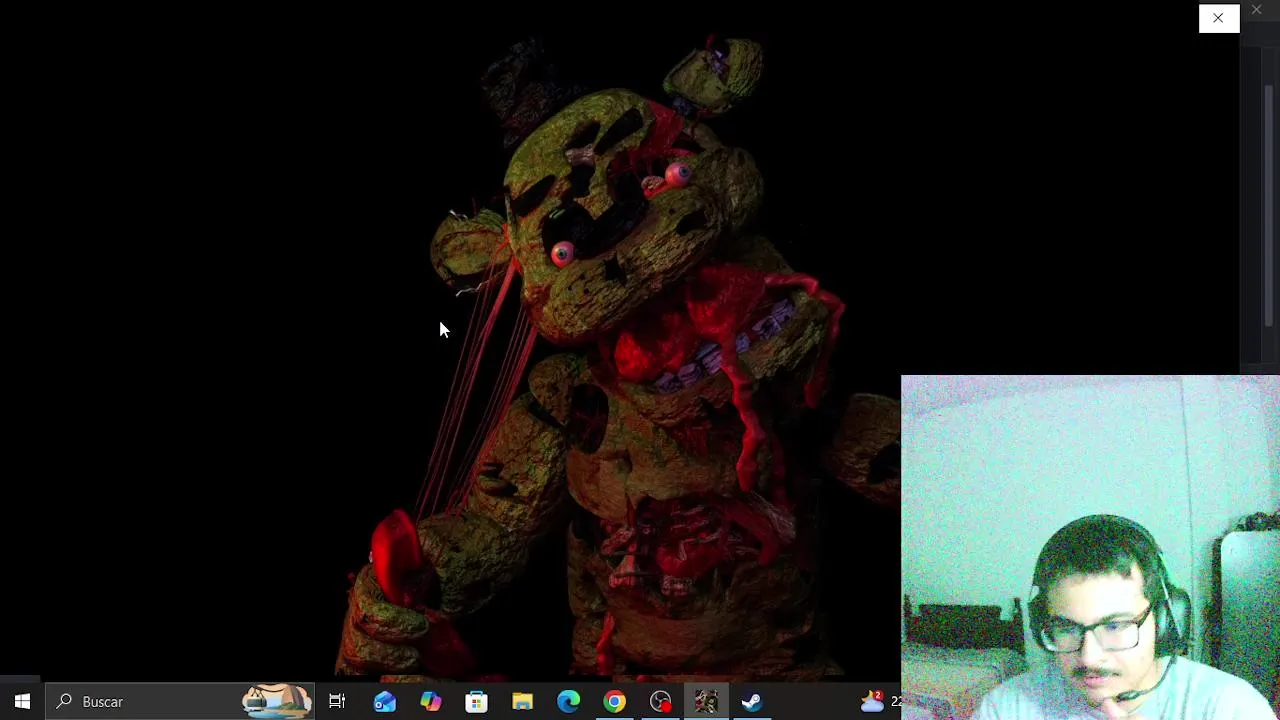Close the background window with top-right X
Viewport: 1280px width, 720px height.
click(1257, 10)
